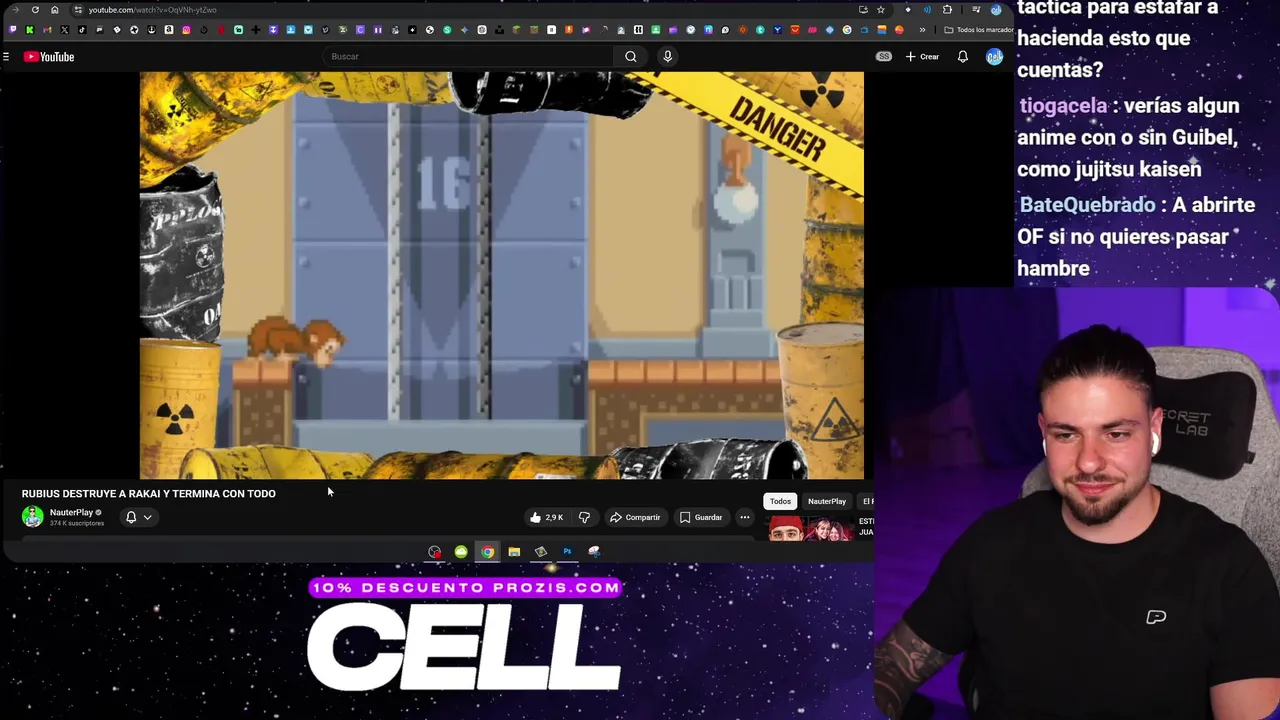Expand the channel notification bell dropdown
The image size is (1280, 720).
coord(138,517)
